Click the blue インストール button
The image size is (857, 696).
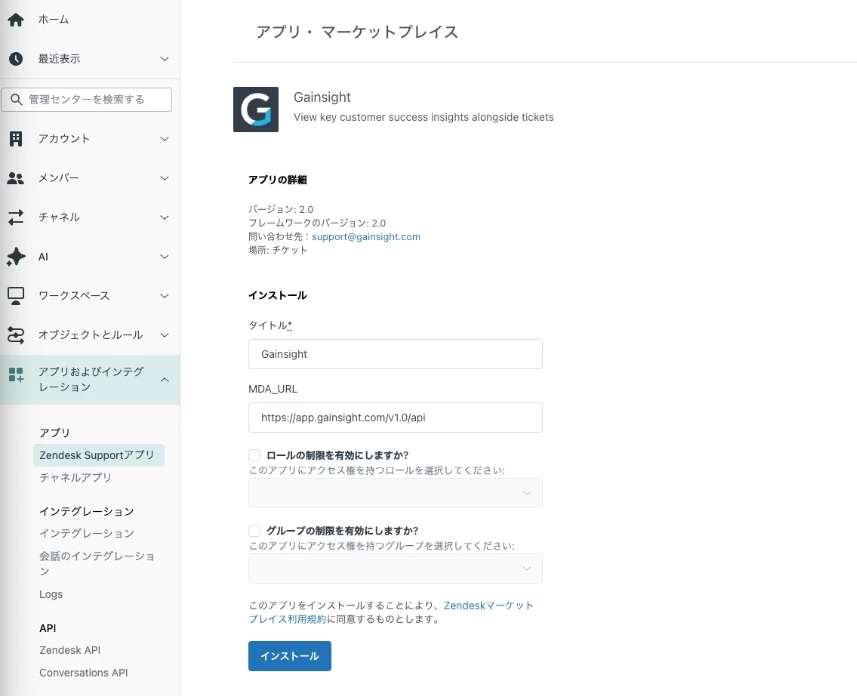pyautogui.click(x=290, y=656)
